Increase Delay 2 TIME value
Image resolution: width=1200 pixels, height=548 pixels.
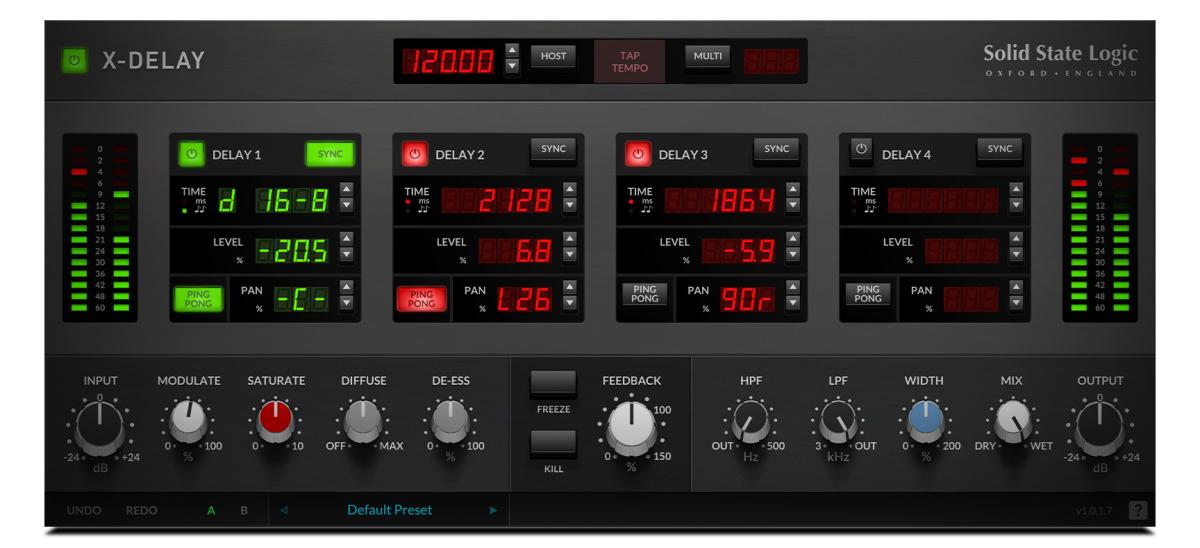pos(570,189)
